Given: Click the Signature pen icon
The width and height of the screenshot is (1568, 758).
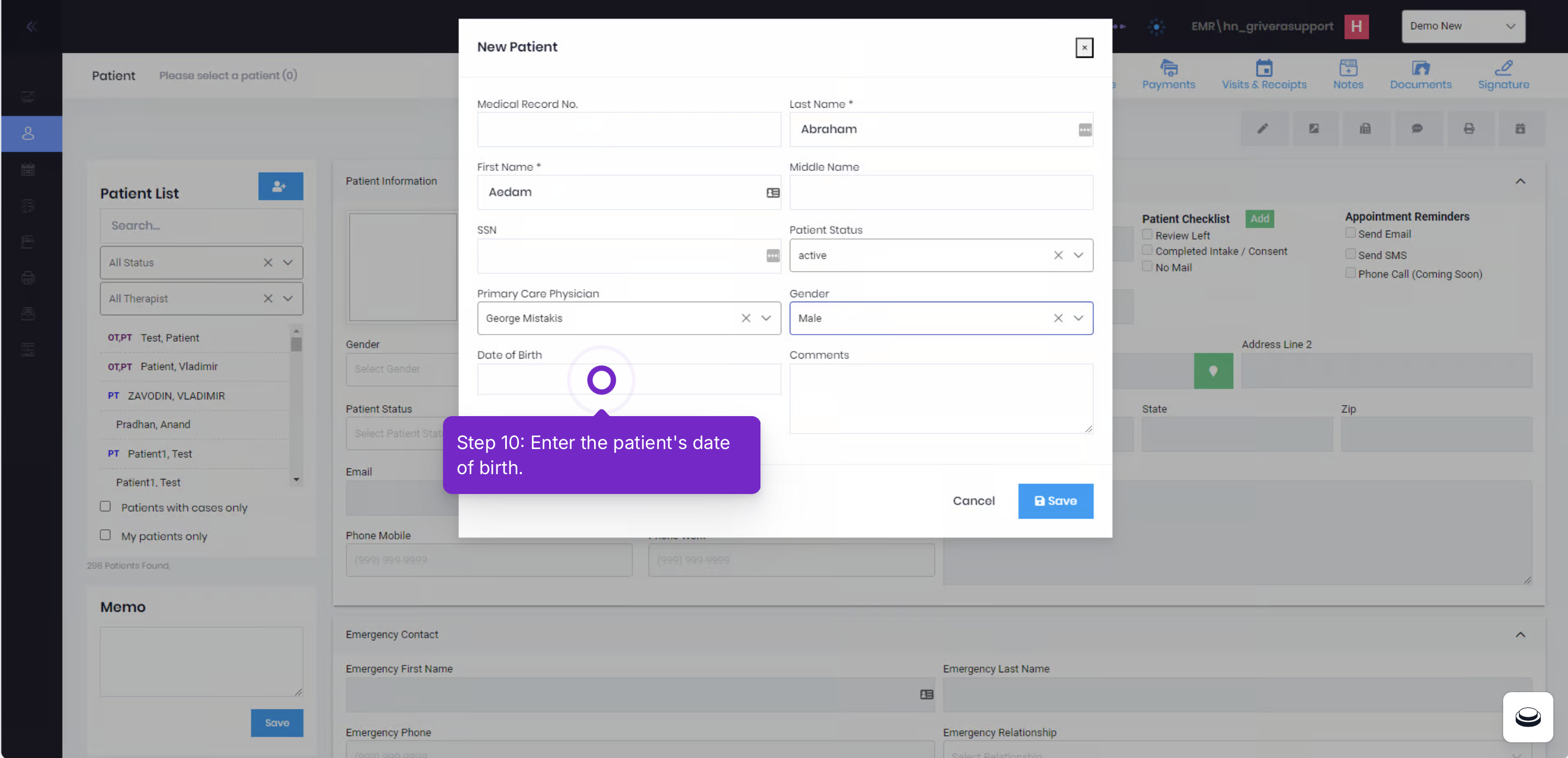Looking at the screenshot, I should pos(1504,67).
